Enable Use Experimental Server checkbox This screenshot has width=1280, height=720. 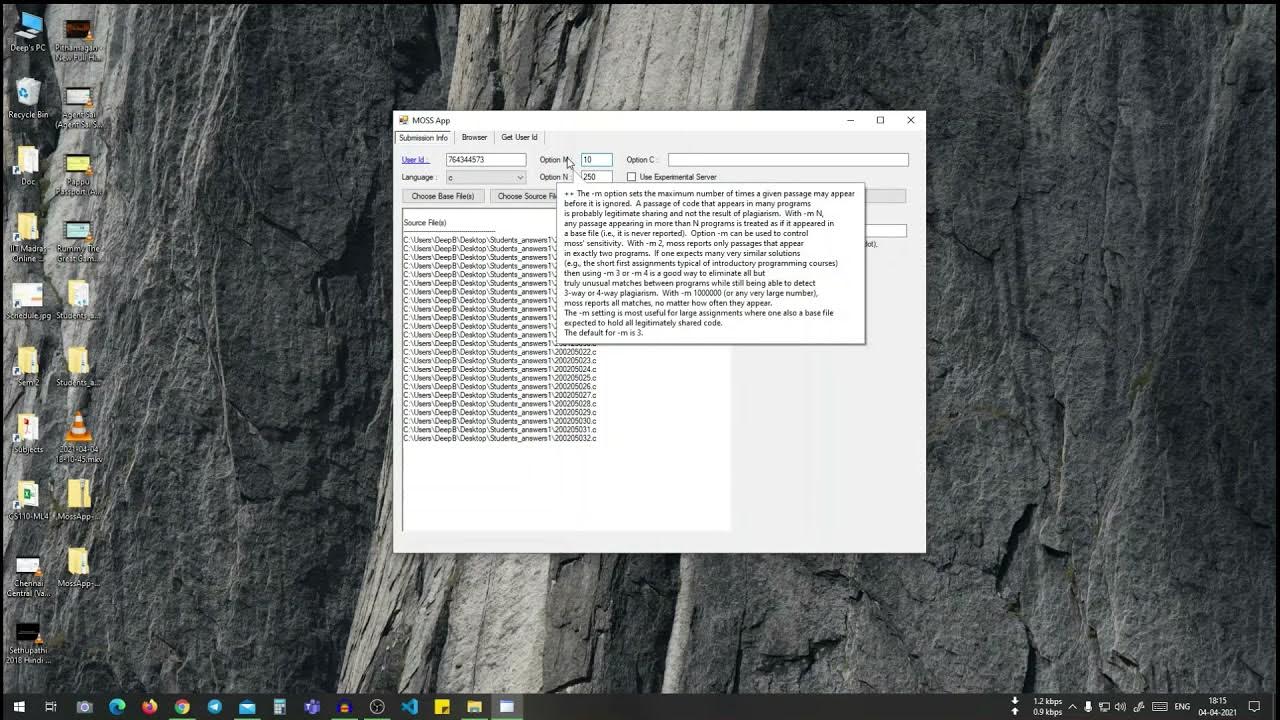[x=631, y=177]
